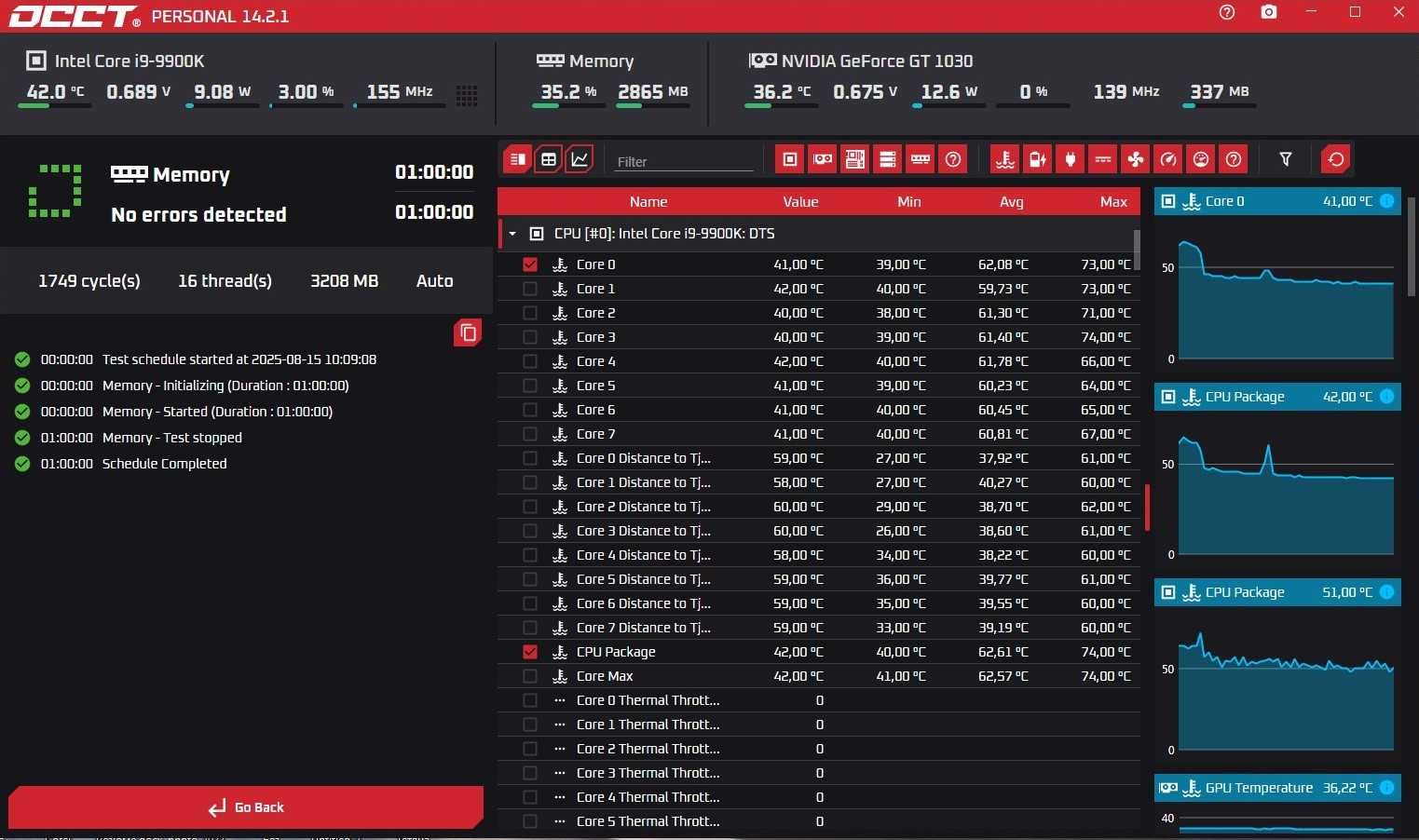Filter sensors by storage icon
This screenshot has width=1419, height=840.
[x=888, y=159]
